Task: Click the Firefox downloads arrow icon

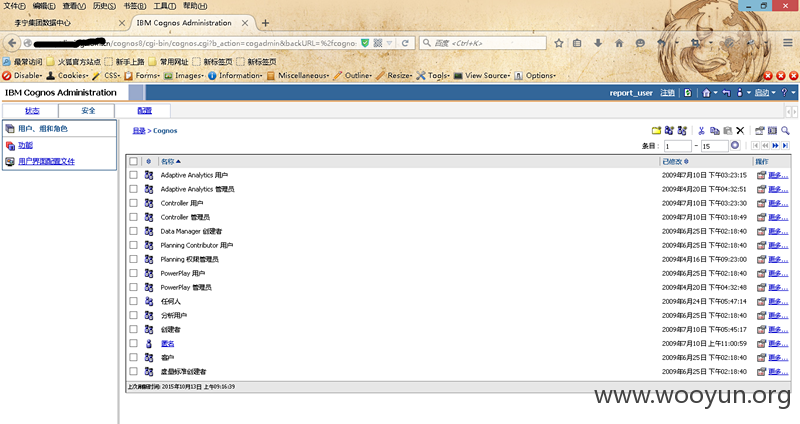Action: click(x=598, y=43)
